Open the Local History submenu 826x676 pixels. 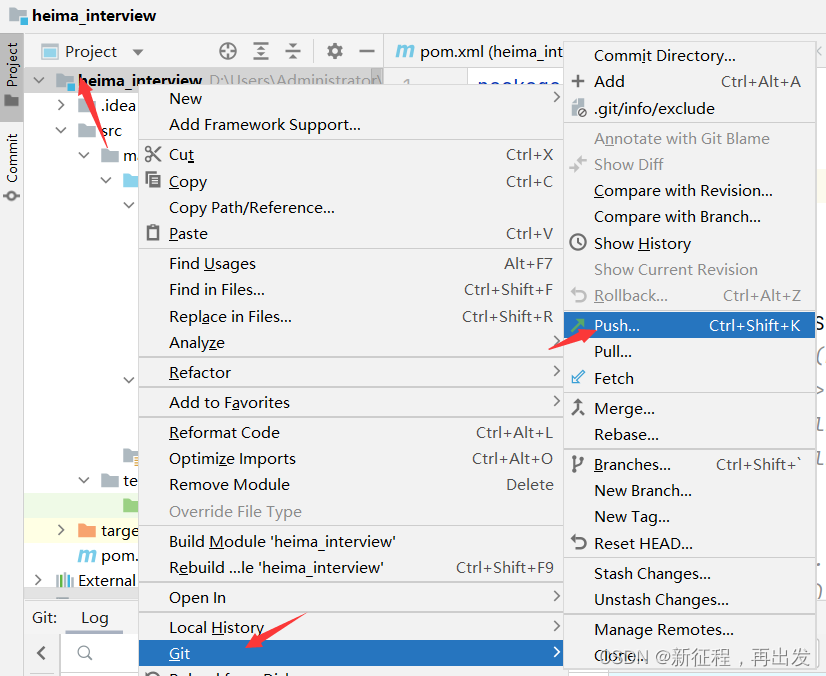(351, 628)
